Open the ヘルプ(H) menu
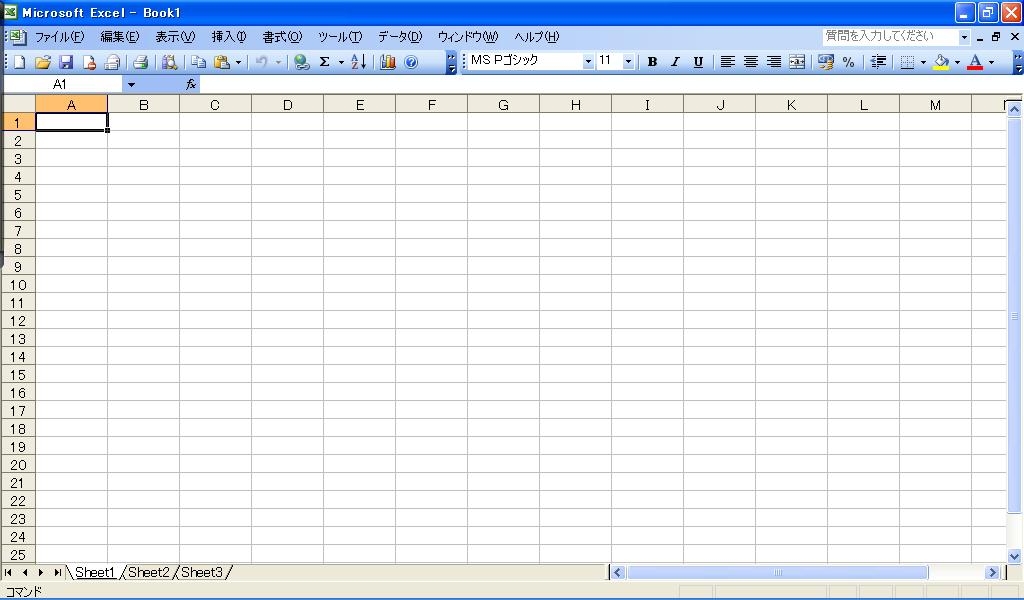Screen dimensions: 1024x600 pos(537,37)
